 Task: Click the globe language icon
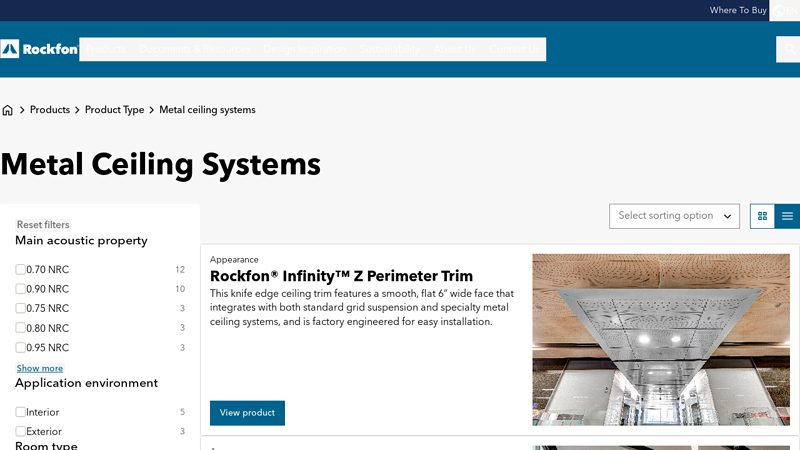point(779,10)
